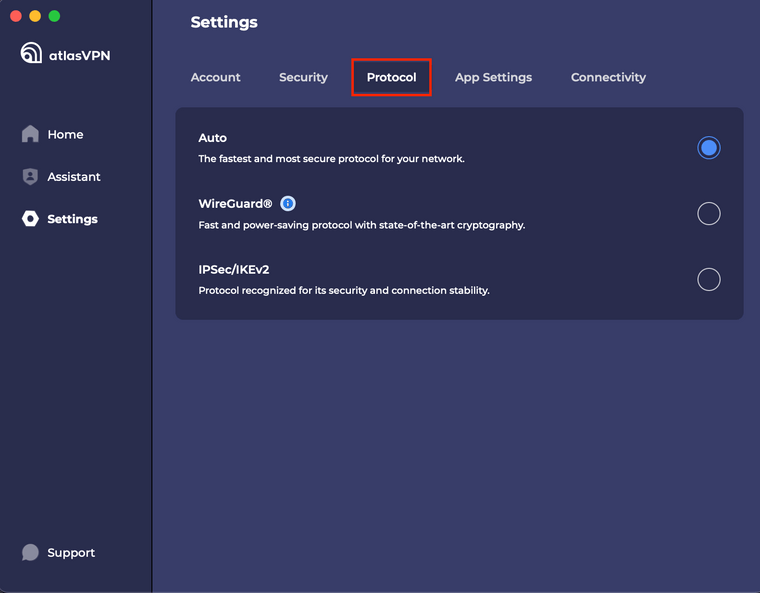Screen dimensions: 760x593
Task: Click the WireGuard protocol label
Action: [235, 204]
